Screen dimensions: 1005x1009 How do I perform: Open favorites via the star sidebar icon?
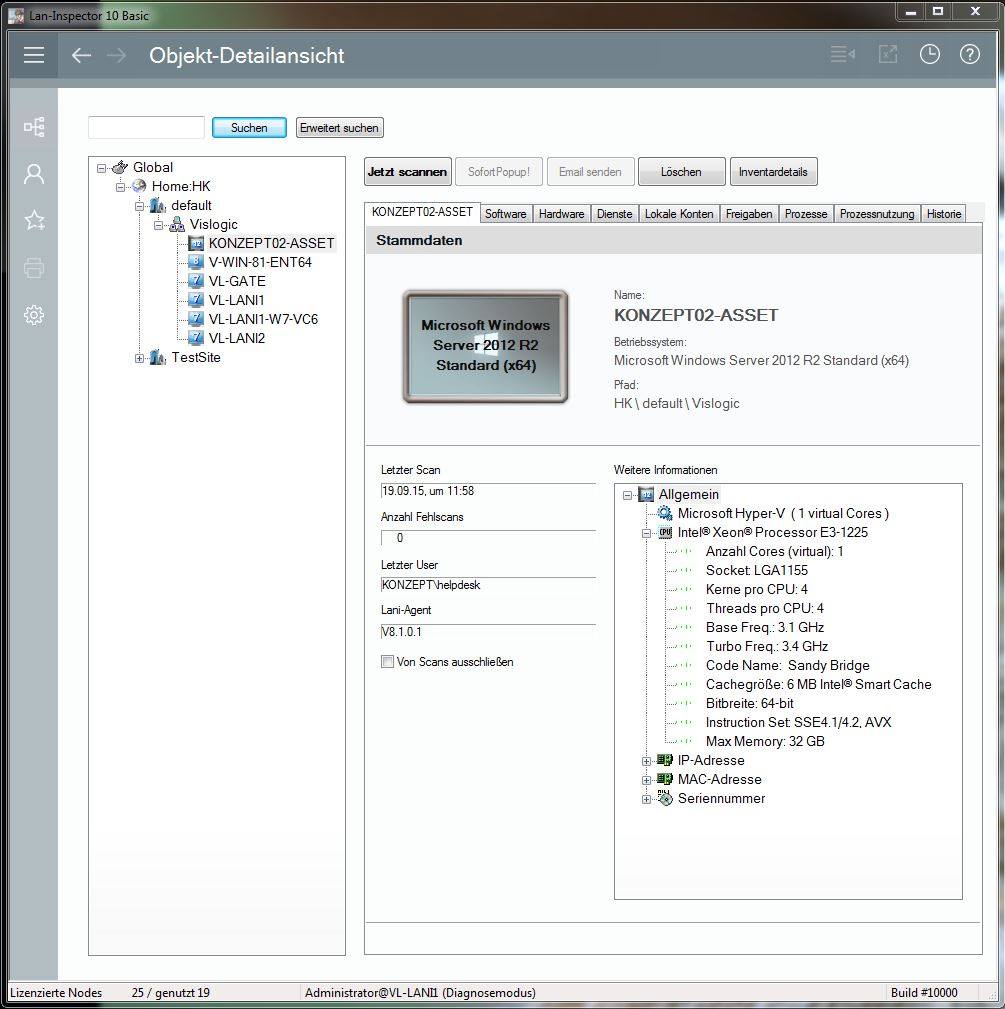pyautogui.click(x=33, y=220)
